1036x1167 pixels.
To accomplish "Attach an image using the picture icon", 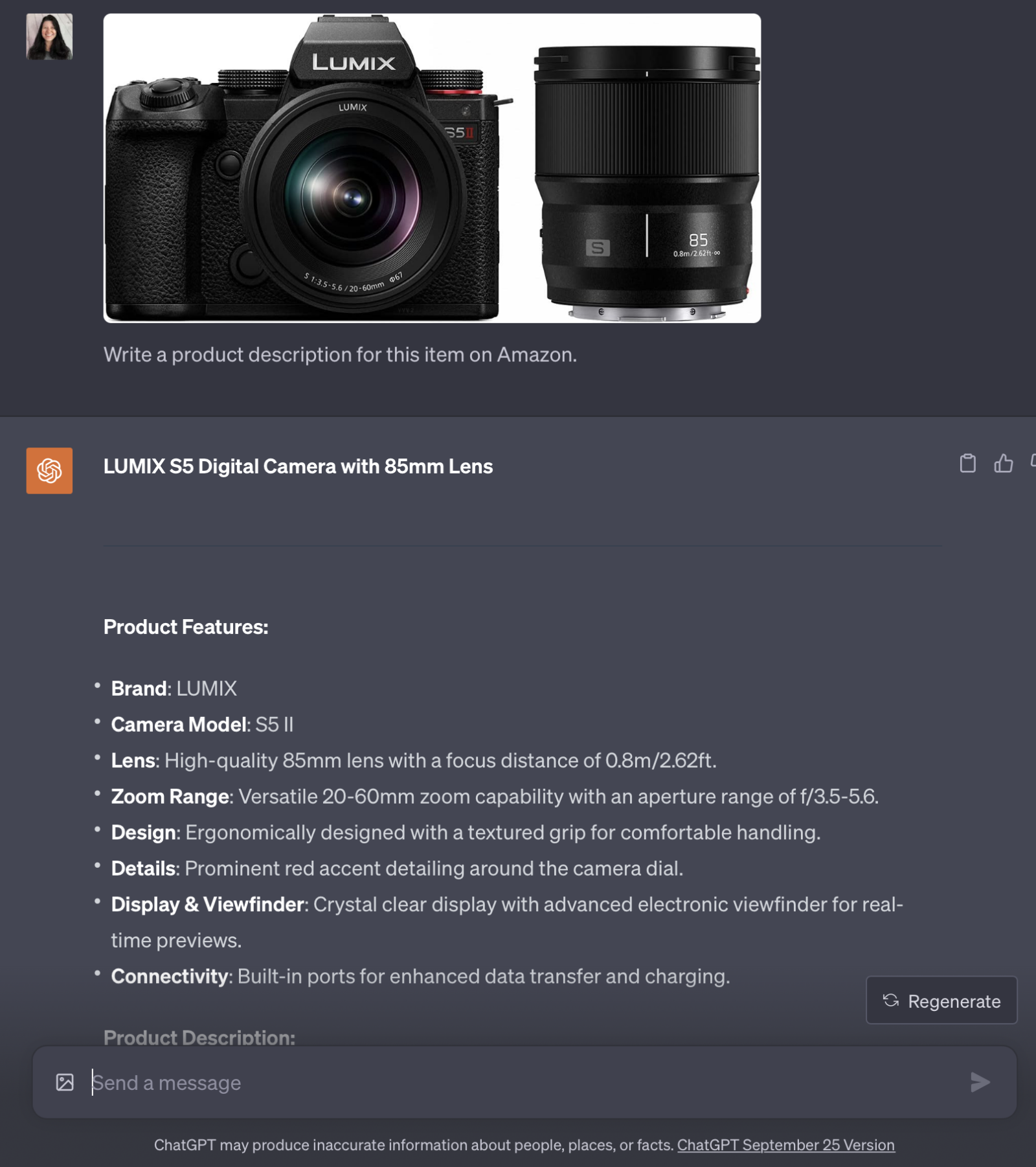I will 65,1082.
